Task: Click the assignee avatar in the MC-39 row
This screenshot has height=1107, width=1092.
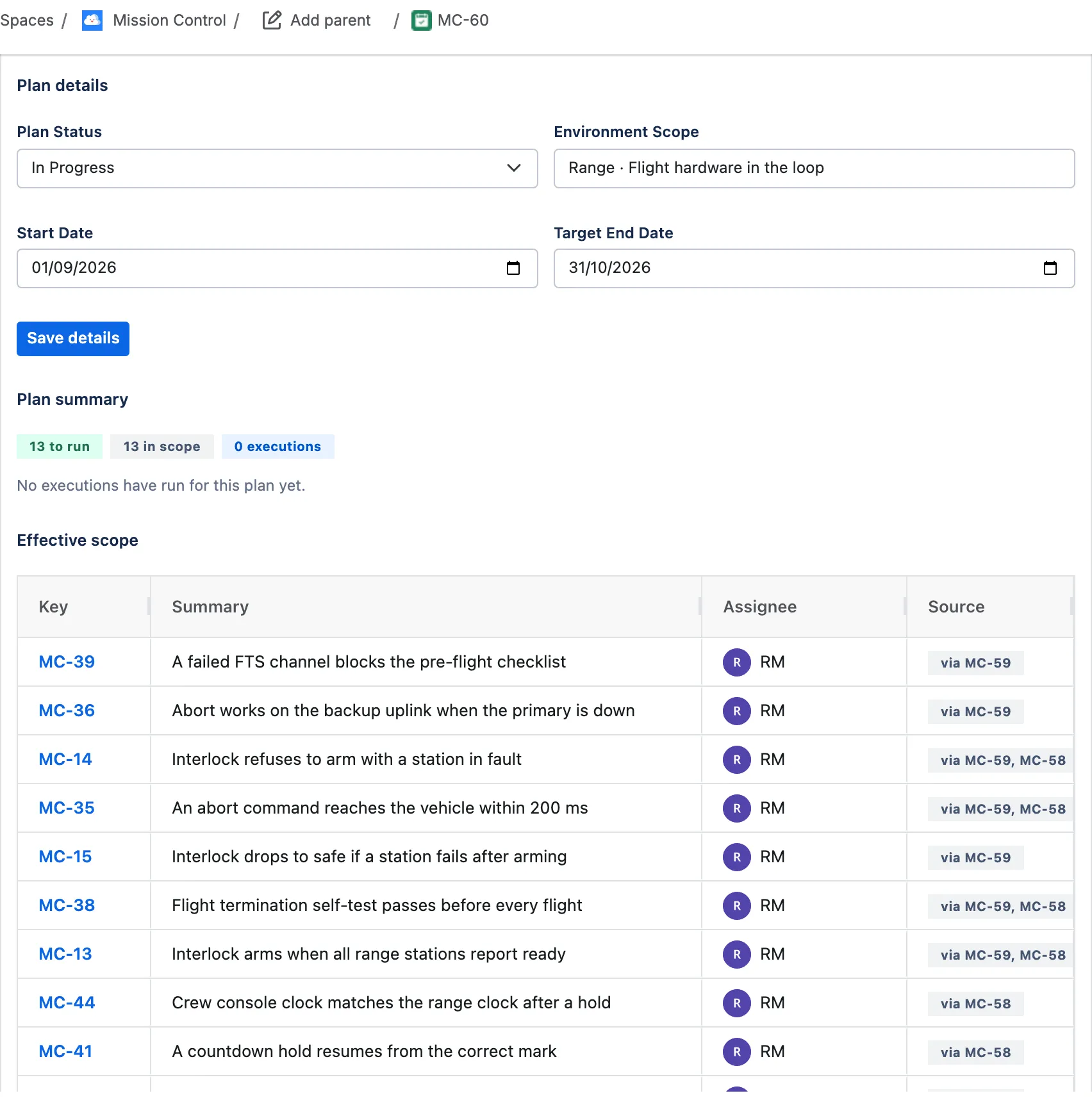Action: 737,662
